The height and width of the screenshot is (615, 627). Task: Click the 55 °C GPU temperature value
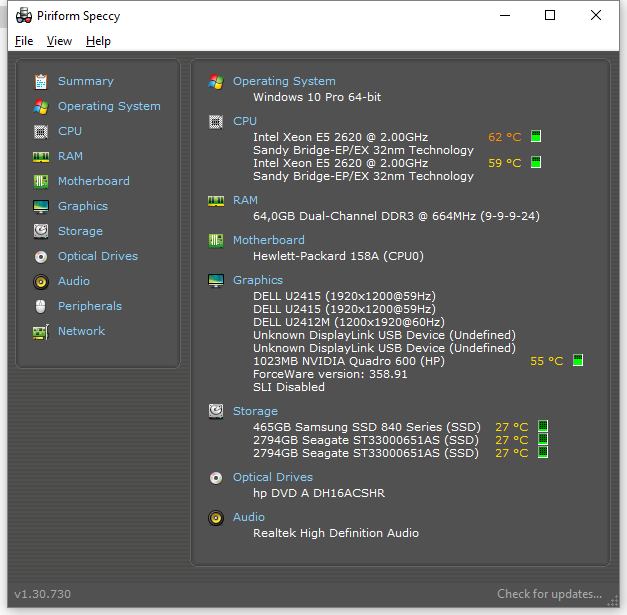pos(547,361)
